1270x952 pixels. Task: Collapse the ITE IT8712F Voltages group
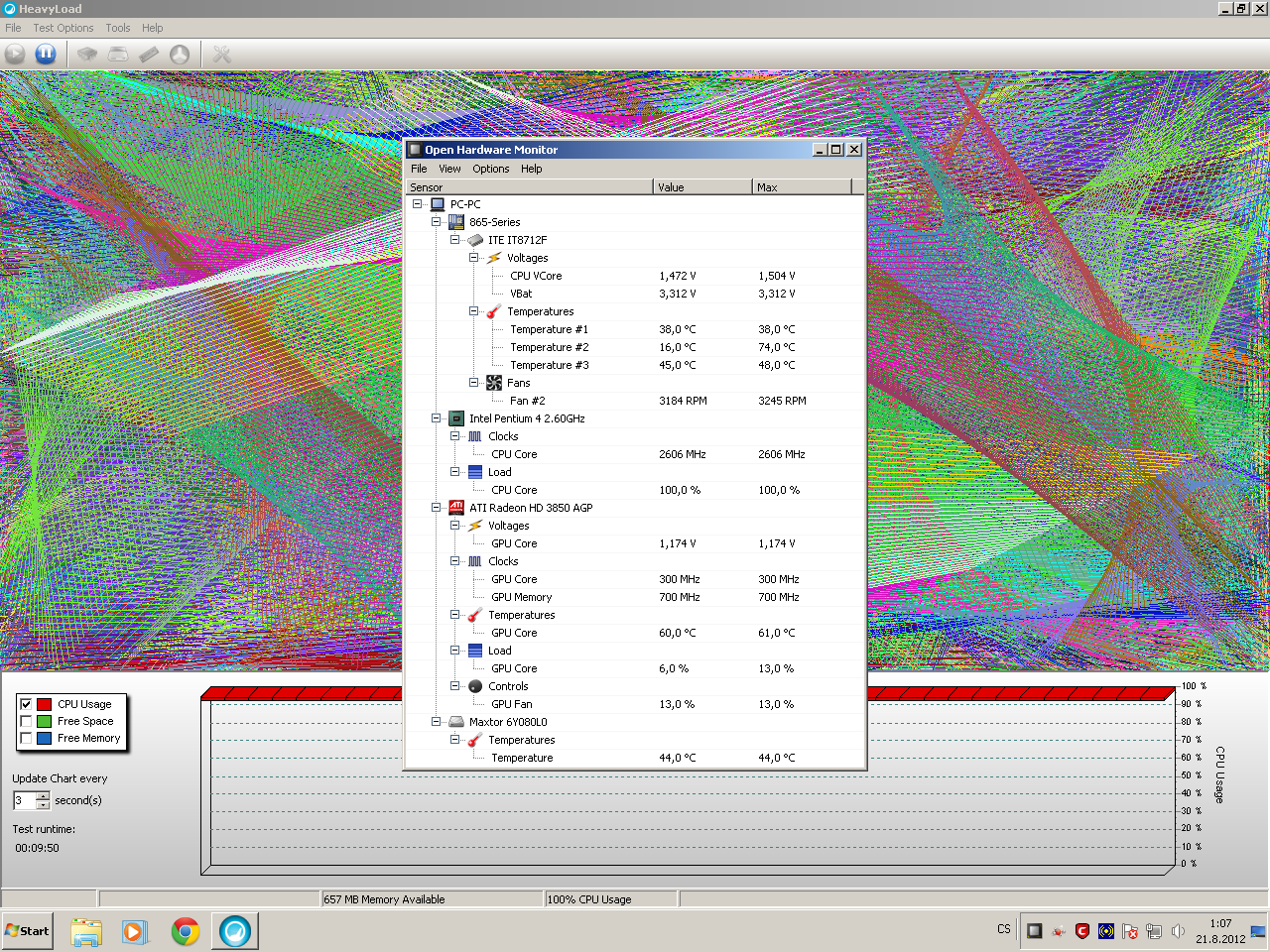474,258
